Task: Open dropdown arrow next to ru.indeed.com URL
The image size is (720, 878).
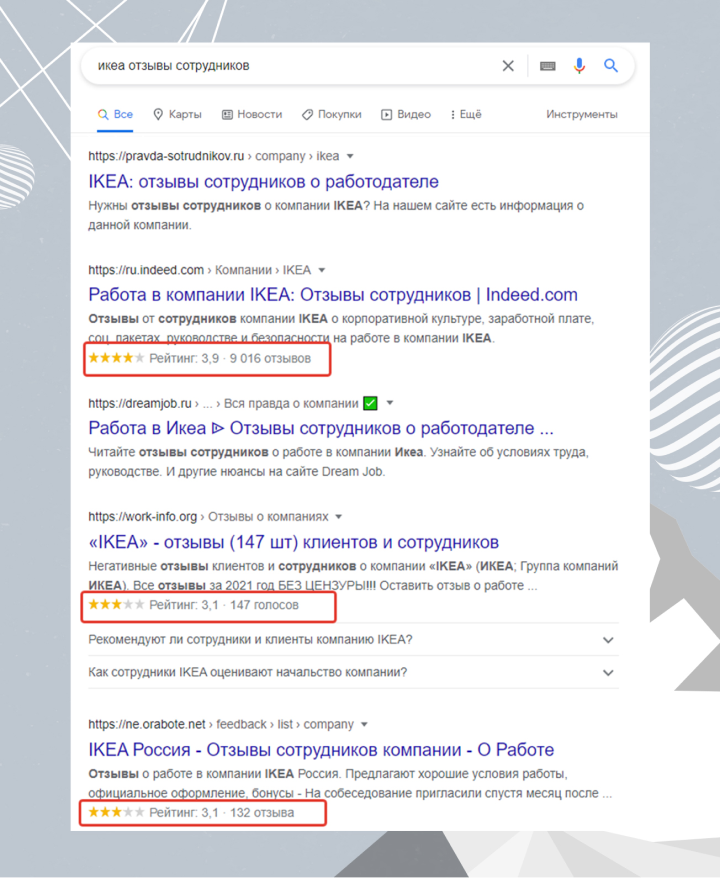Action: [322, 270]
